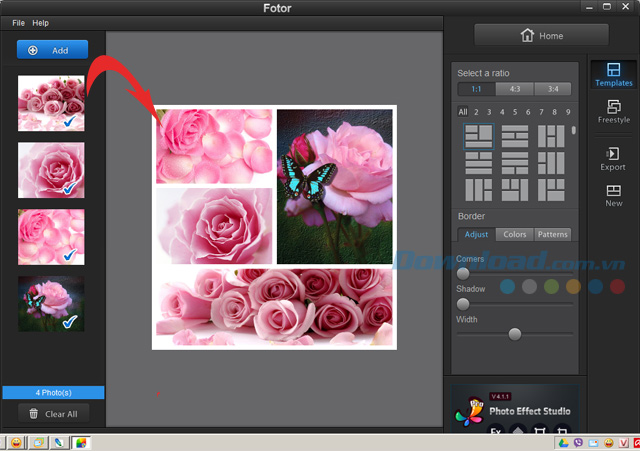640x451 pixels.
Task: Select the first collage layout template
Action: pyautogui.click(x=479, y=137)
